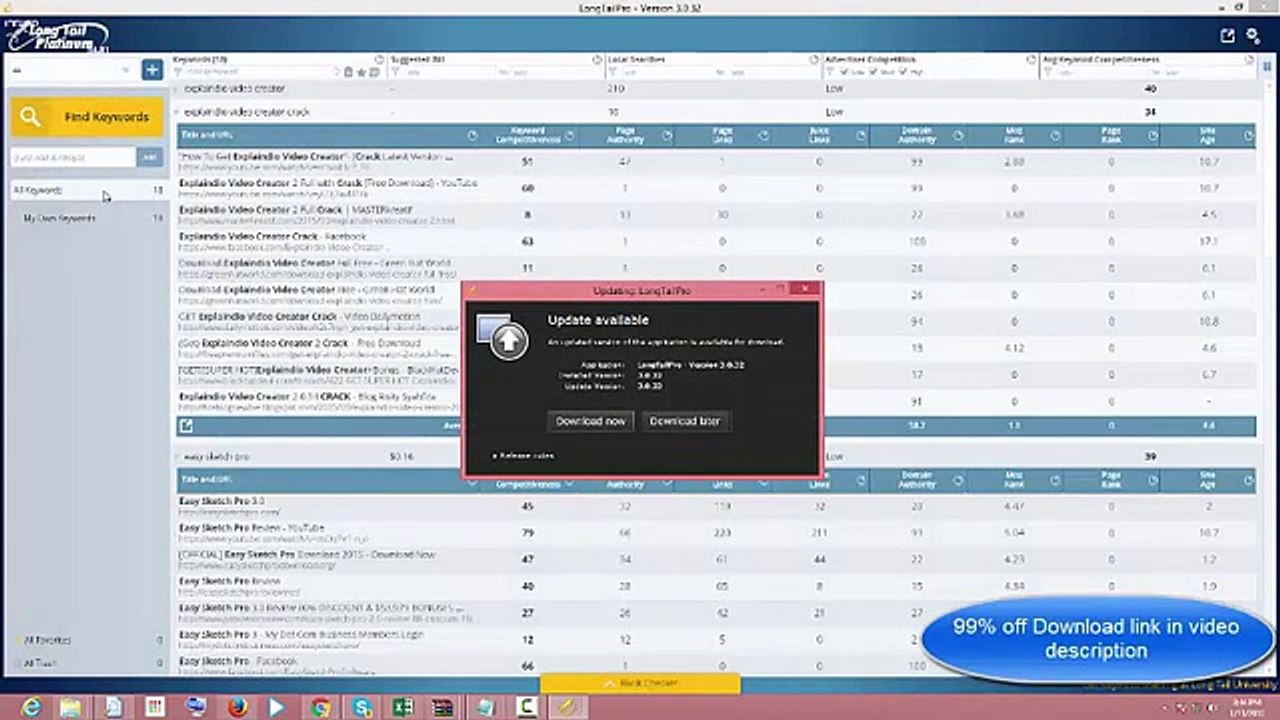Screen dimensions: 1280x720
Task: Open the 'Easy Sketch Pro Review - YouTube' result
Action: [252, 527]
